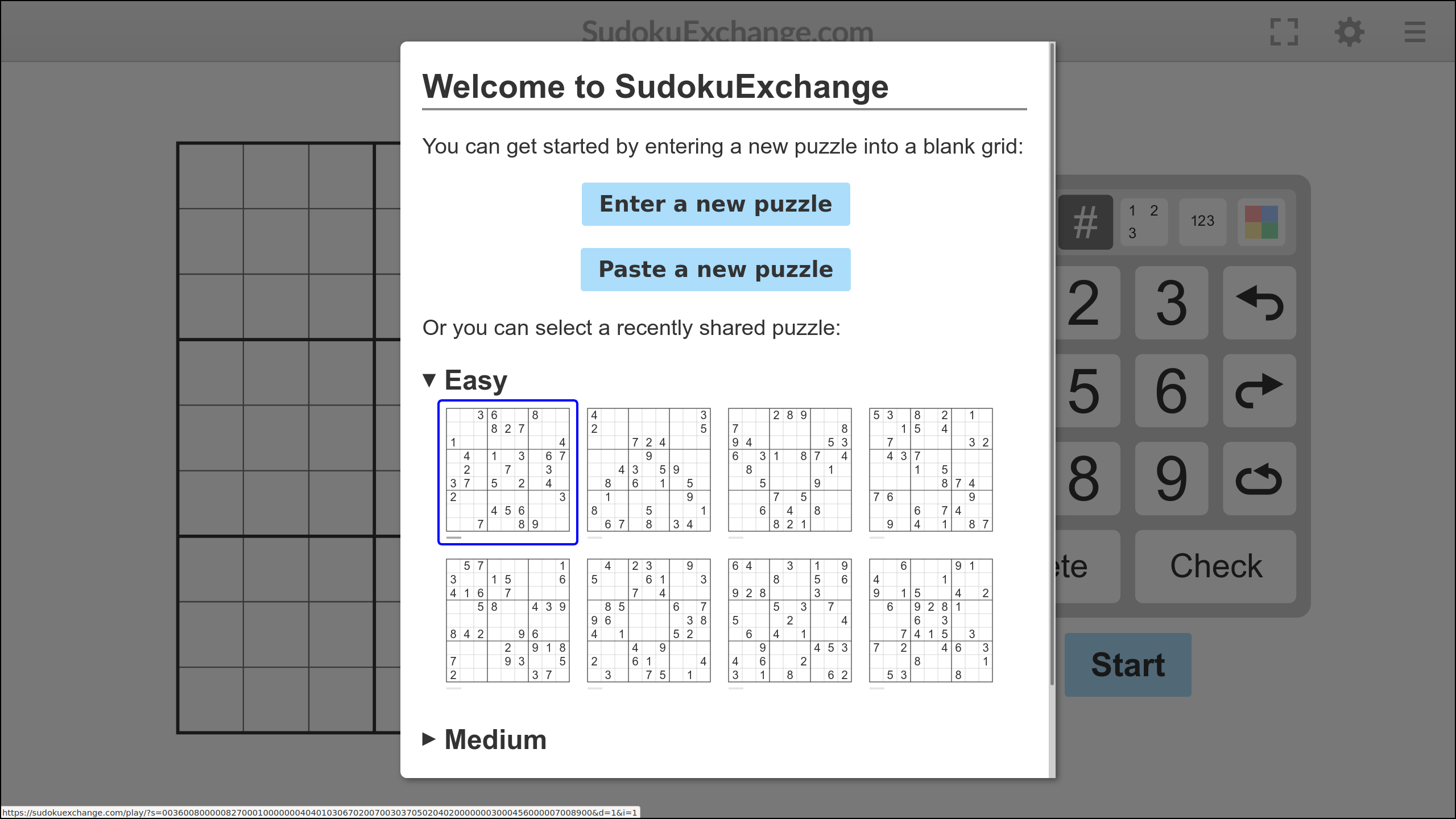
Task: Open the settings gear
Action: tap(1350, 32)
